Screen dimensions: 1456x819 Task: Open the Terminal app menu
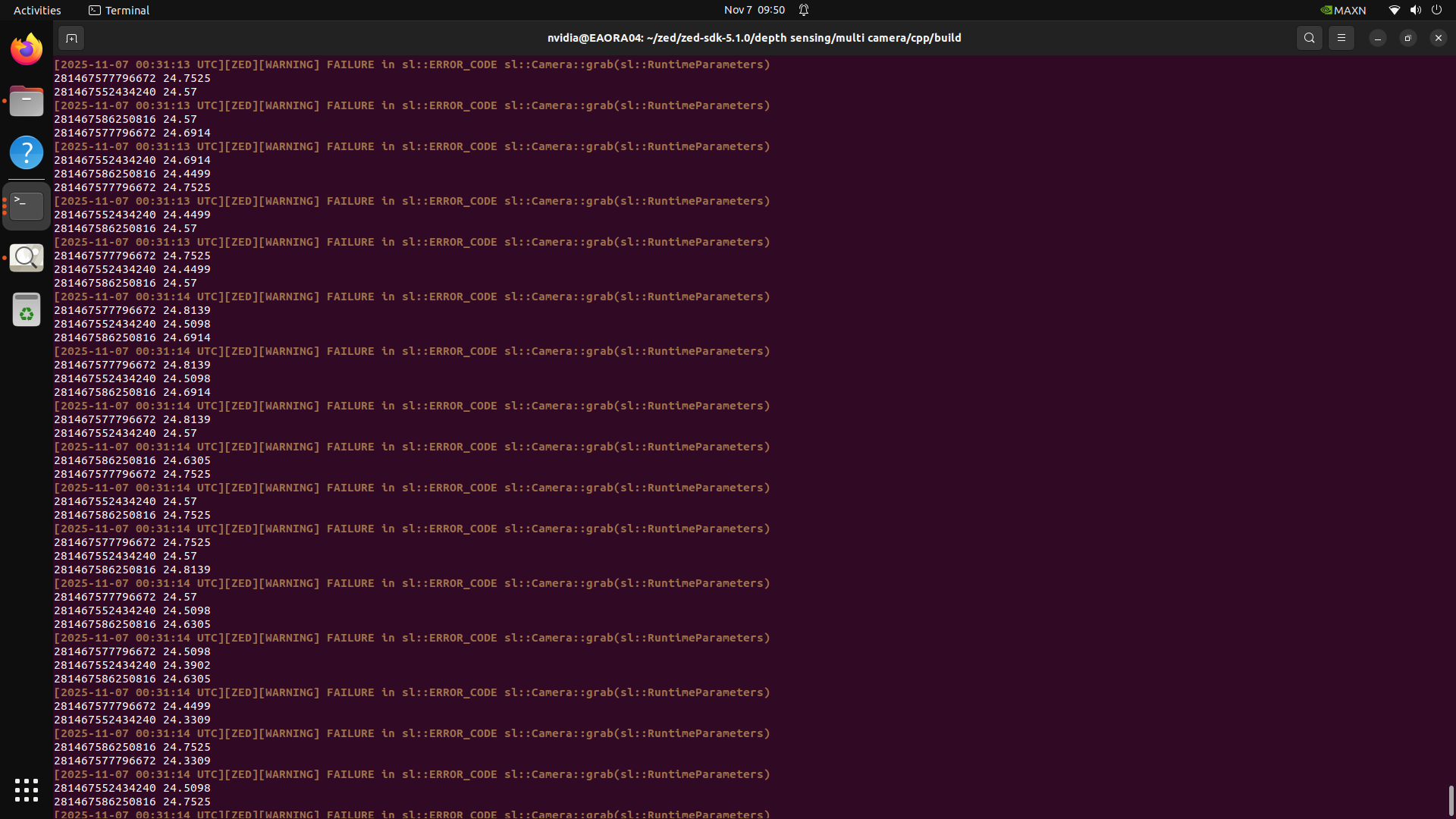click(x=119, y=10)
